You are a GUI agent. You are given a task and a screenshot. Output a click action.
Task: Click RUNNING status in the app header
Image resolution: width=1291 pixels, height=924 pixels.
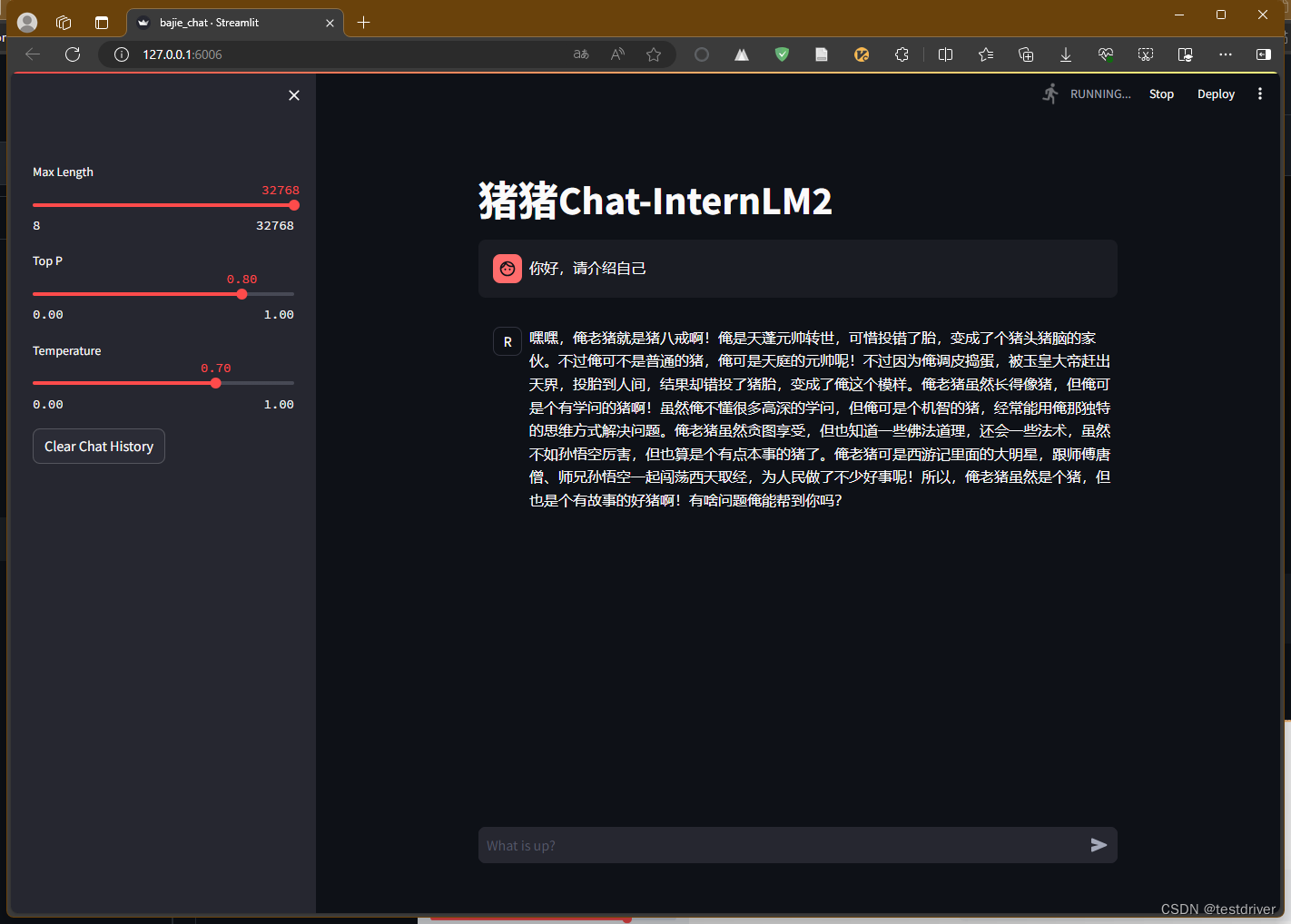point(1099,93)
